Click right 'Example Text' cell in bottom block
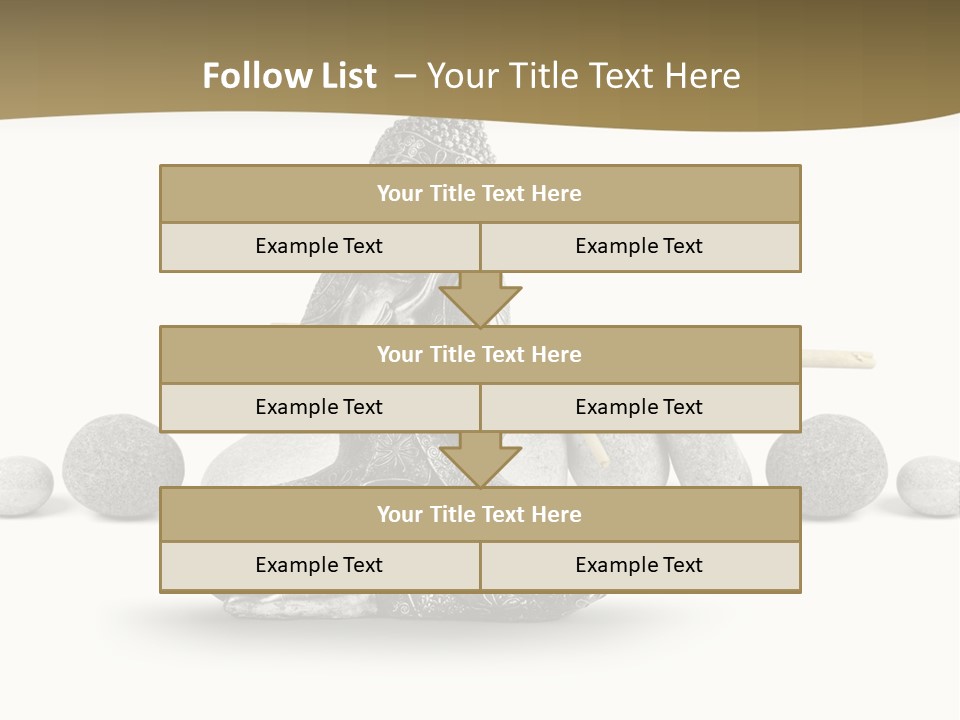 (639, 565)
